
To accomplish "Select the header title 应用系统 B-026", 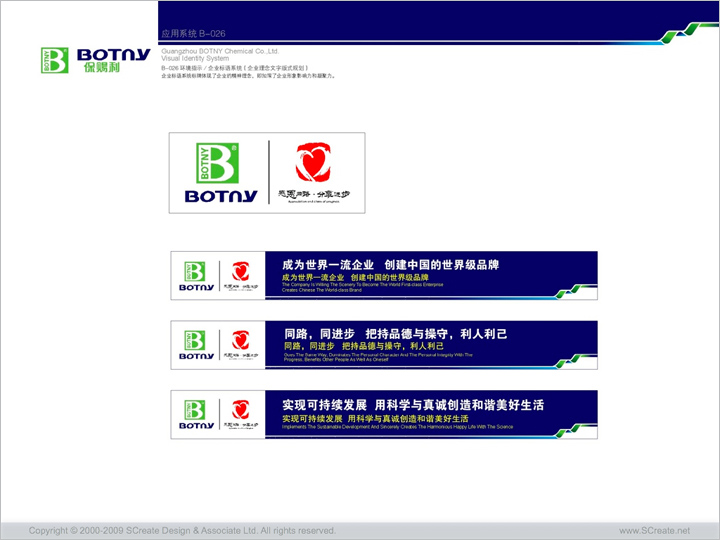I will click(193, 34).
